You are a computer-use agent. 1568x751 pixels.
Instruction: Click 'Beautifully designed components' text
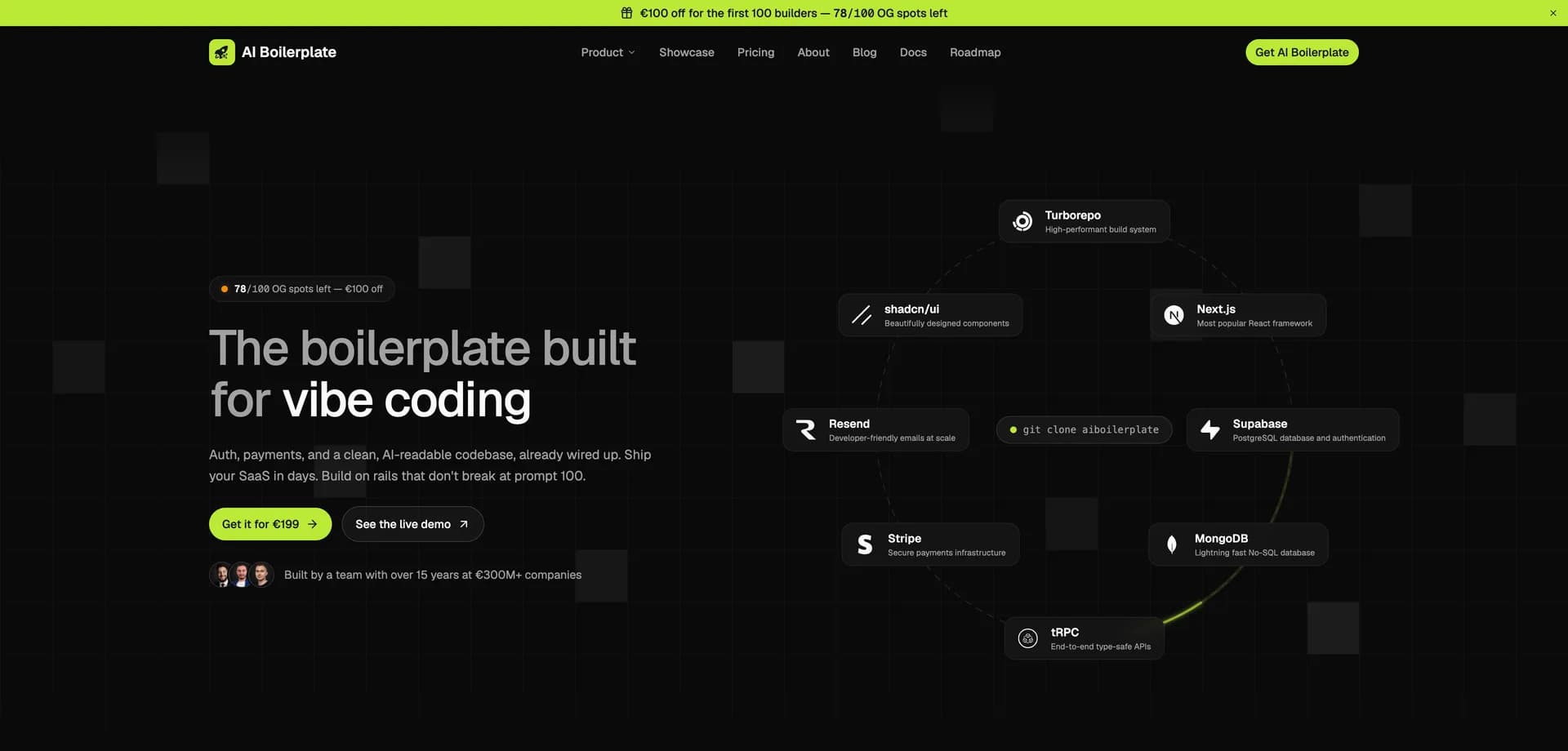point(947,323)
